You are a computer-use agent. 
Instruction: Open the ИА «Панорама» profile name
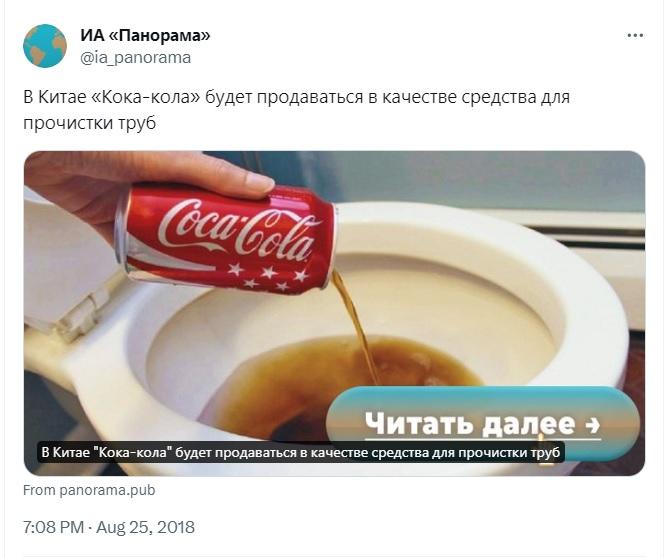tap(145, 35)
